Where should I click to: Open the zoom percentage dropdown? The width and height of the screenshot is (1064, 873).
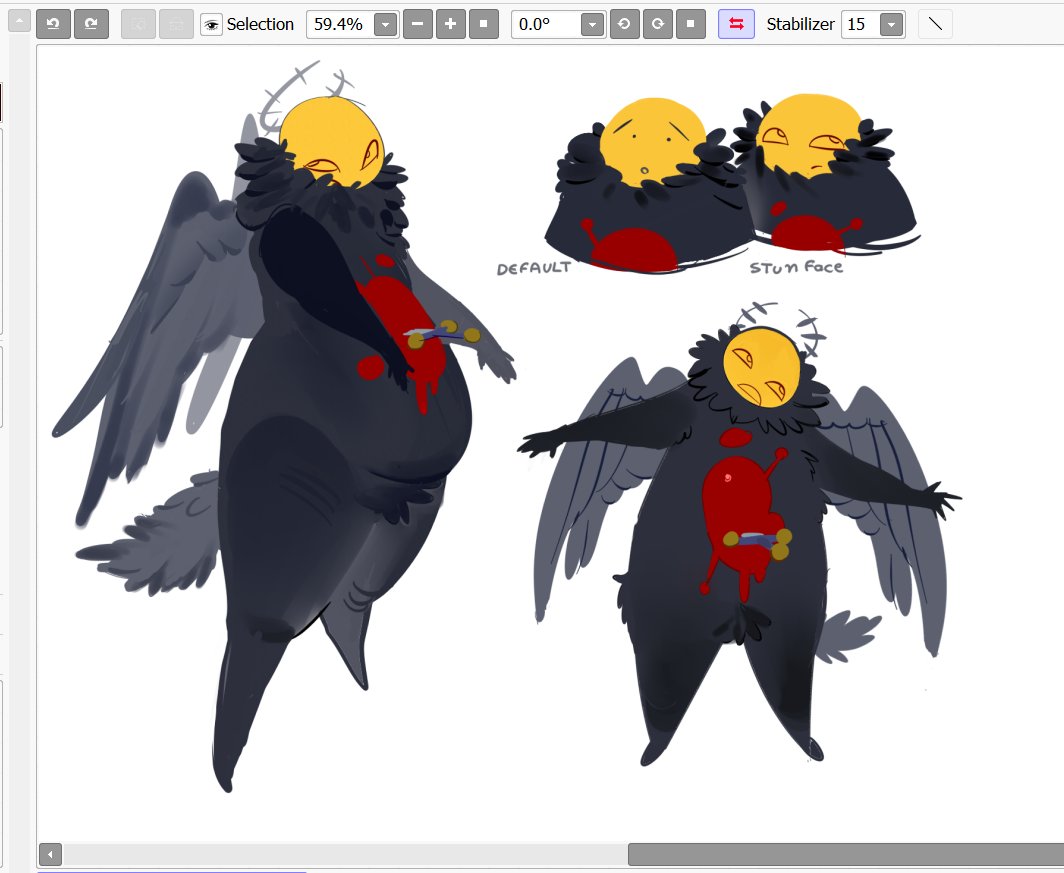[x=385, y=25]
